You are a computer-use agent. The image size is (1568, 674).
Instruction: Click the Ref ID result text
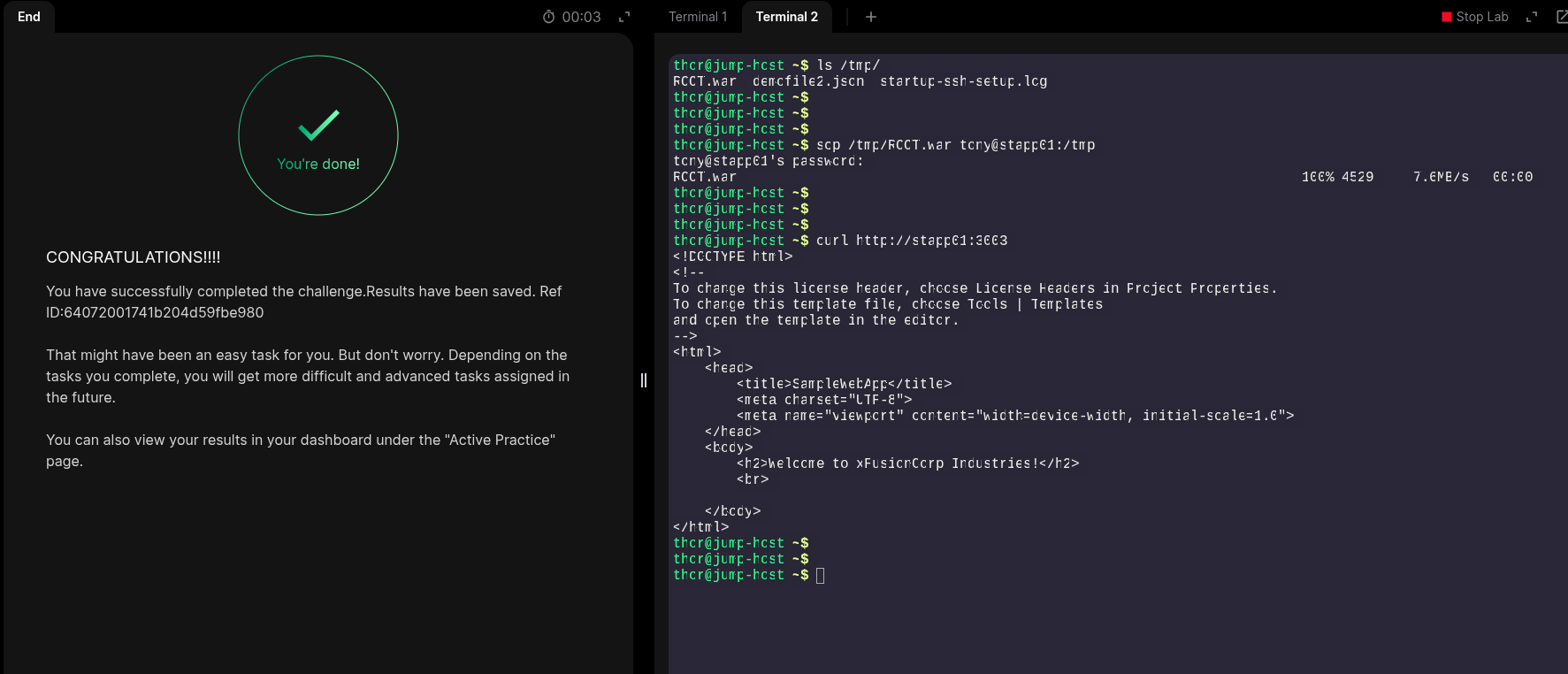155,312
